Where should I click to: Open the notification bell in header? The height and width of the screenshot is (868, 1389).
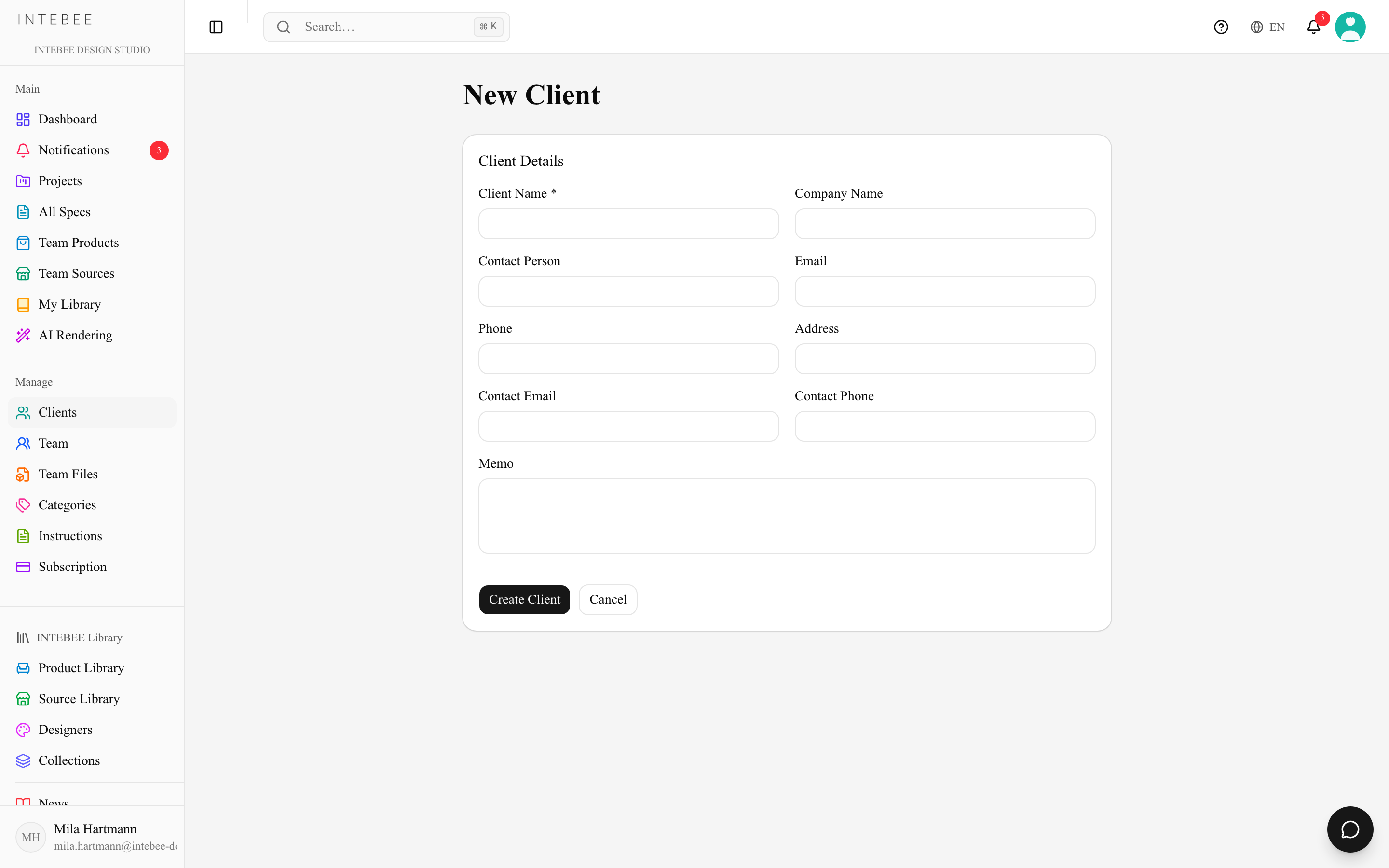1314,27
